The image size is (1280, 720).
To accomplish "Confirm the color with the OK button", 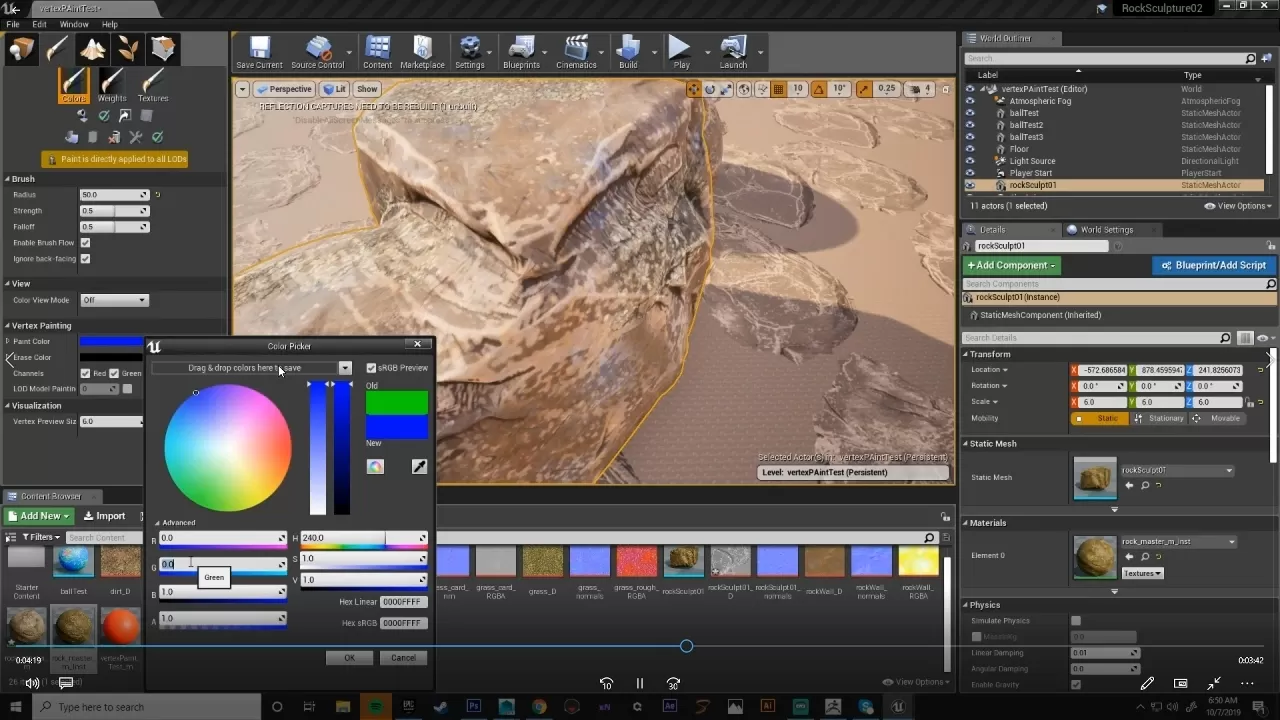I will pyautogui.click(x=348, y=657).
